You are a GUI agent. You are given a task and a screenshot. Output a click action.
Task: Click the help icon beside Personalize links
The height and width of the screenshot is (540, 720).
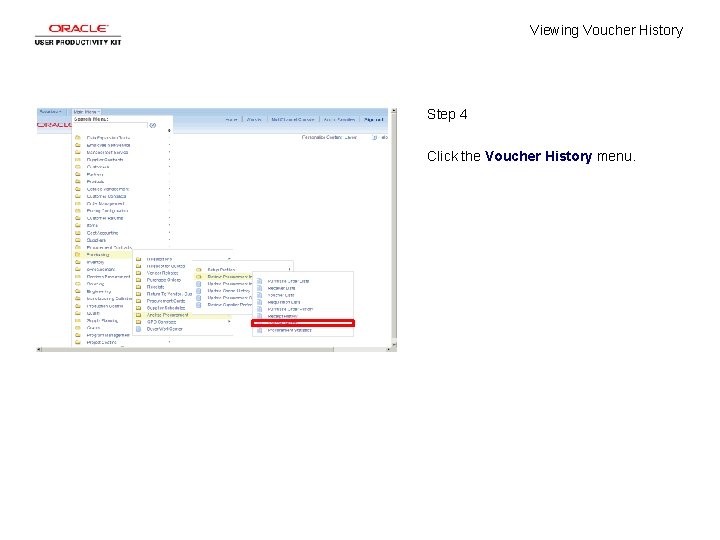(x=375, y=137)
